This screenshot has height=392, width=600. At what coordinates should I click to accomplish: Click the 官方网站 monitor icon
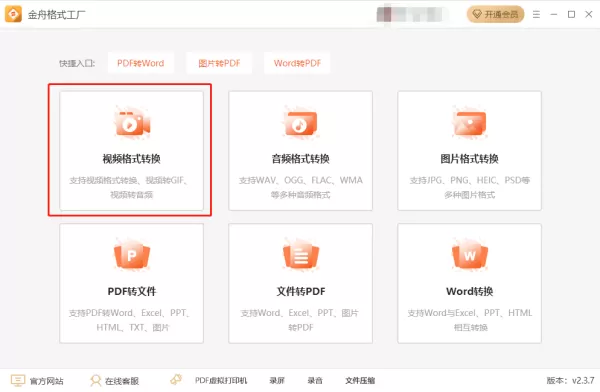coord(18,380)
